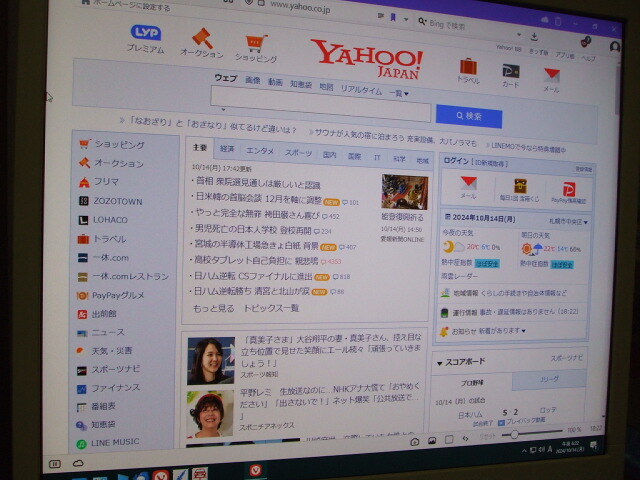Expand the bookmark dropdown arrow in address bar

coord(406,19)
